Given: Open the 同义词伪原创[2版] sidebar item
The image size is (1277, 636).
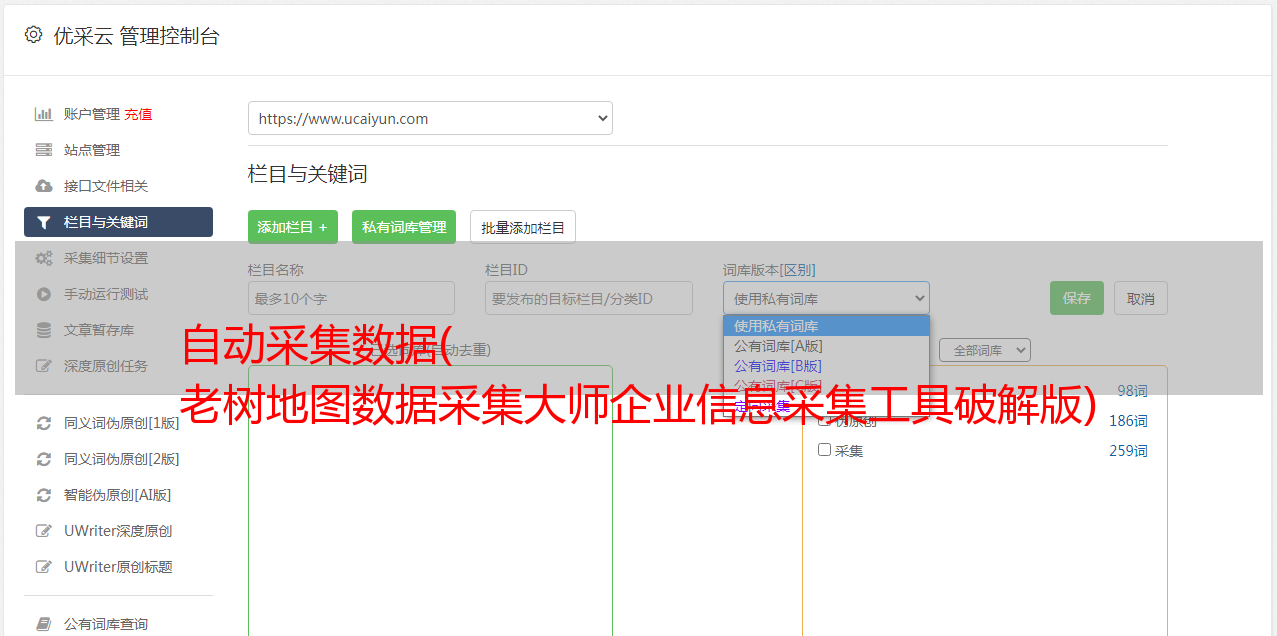Looking at the screenshot, I should pos(118,459).
